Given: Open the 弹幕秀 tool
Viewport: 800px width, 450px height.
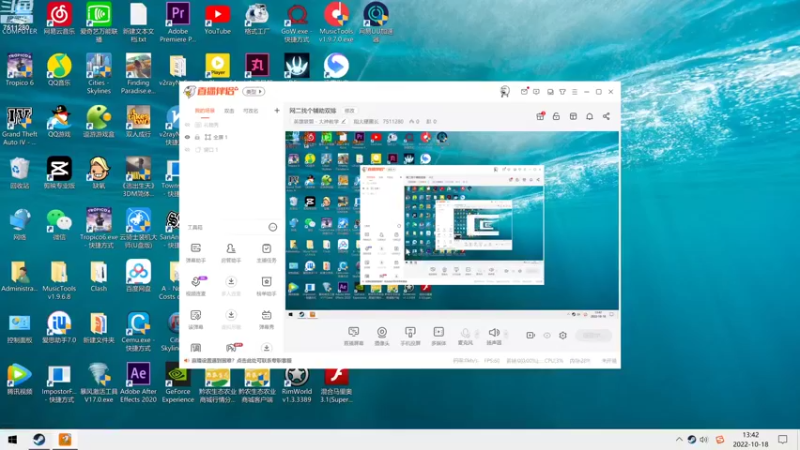Looking at the screenshot, I should [x=266, y=319].
